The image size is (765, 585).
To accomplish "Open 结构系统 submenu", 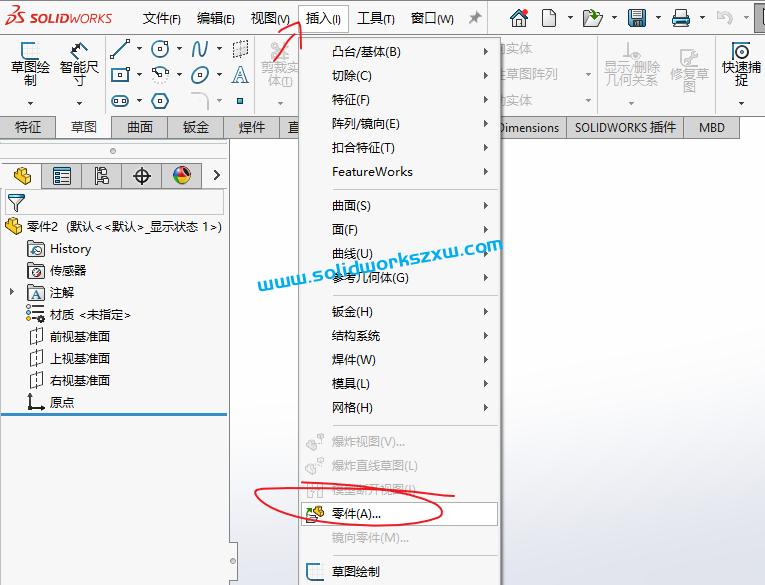I will [399, 335].
